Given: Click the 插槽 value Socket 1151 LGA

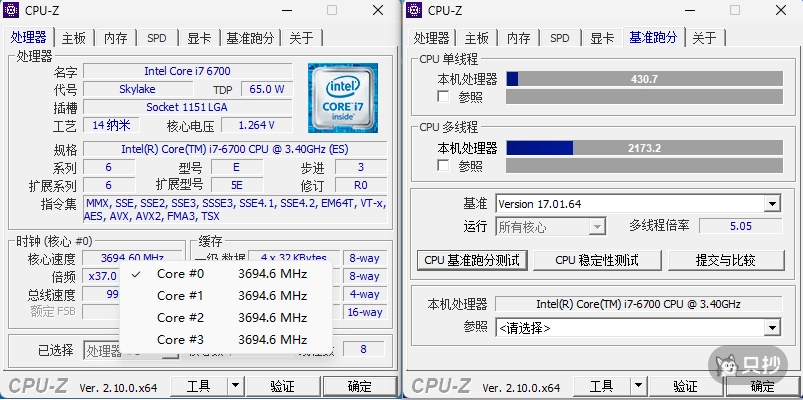Looking at the screenshot, I should coord(187,107).
